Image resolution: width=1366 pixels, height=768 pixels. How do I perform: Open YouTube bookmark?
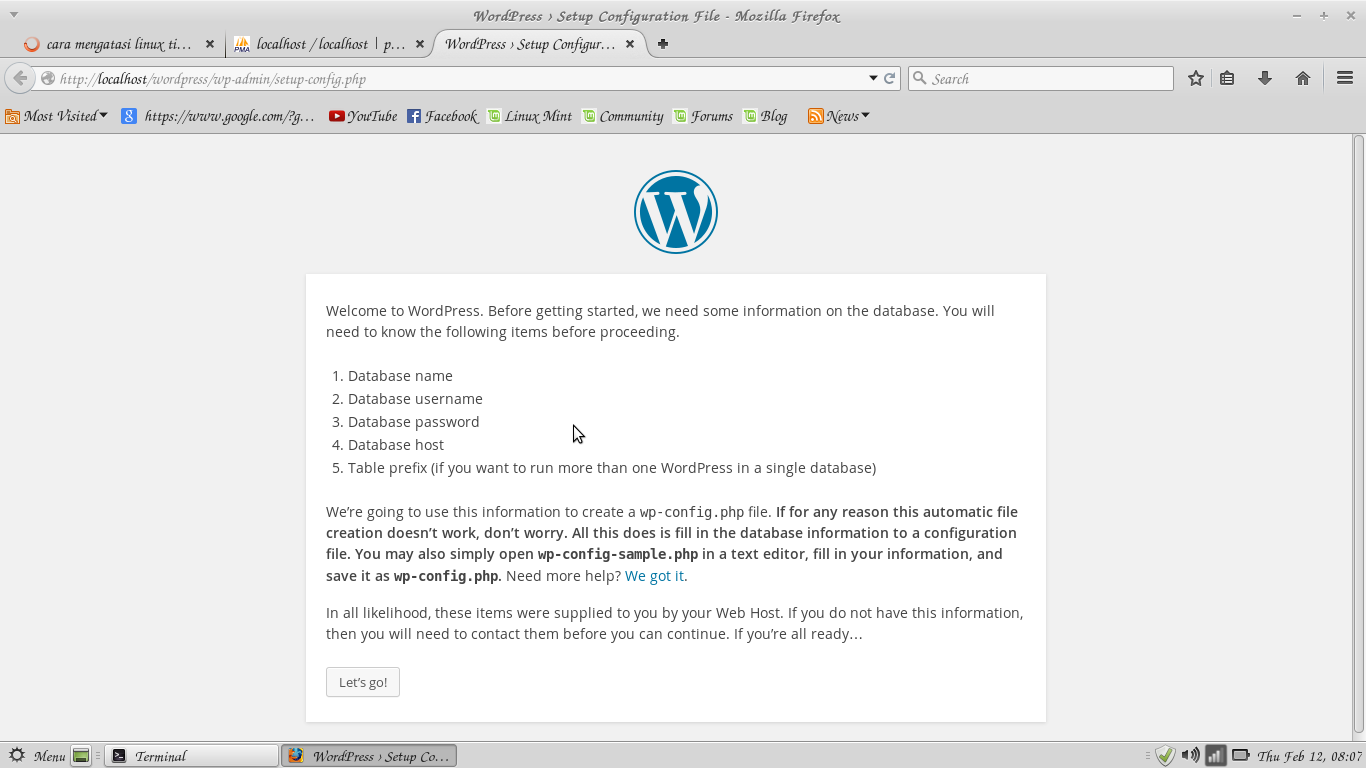pos(363,116)
